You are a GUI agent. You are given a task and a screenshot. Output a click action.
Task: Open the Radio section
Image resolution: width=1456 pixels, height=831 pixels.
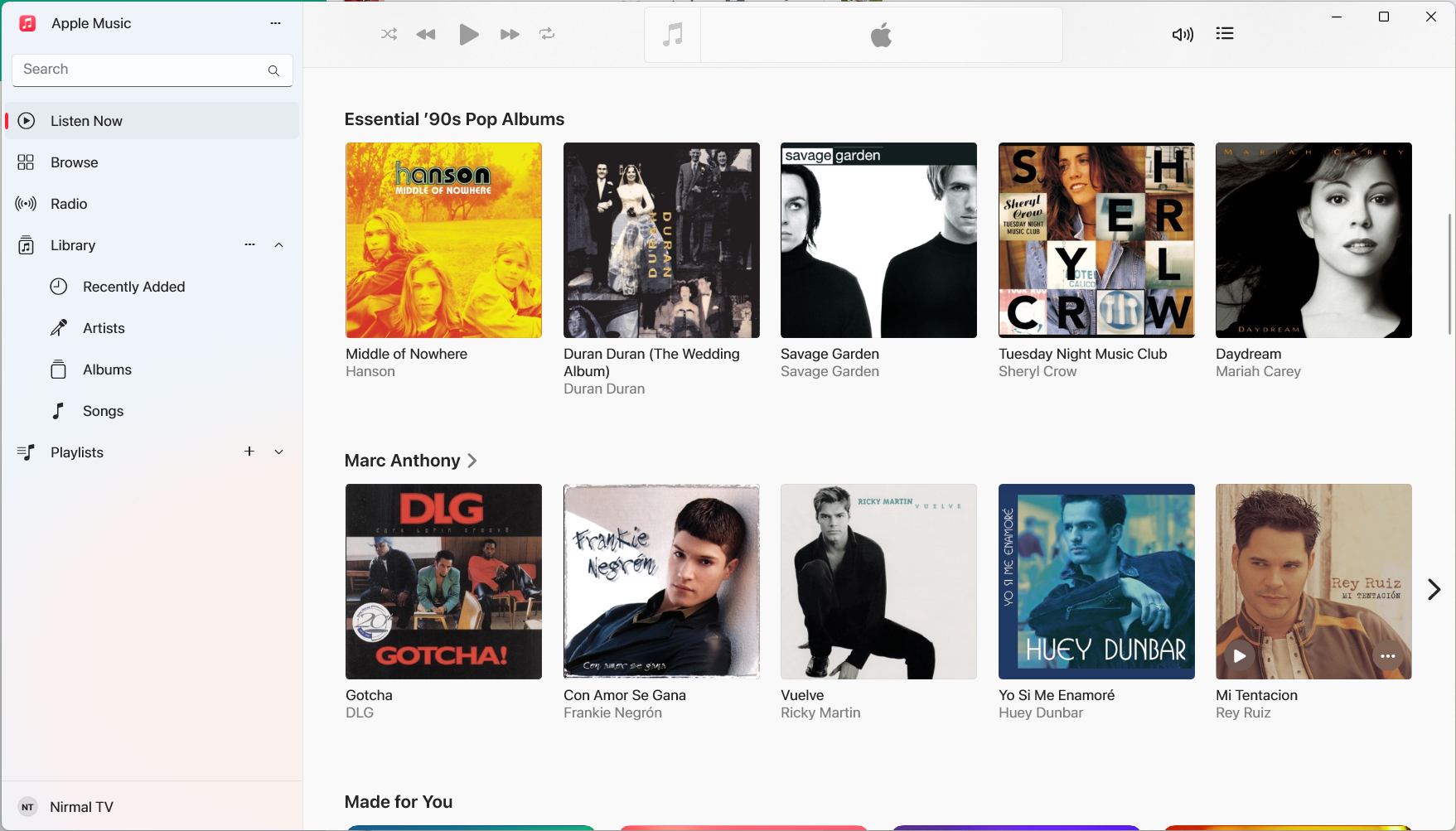[x=152, y=204]
